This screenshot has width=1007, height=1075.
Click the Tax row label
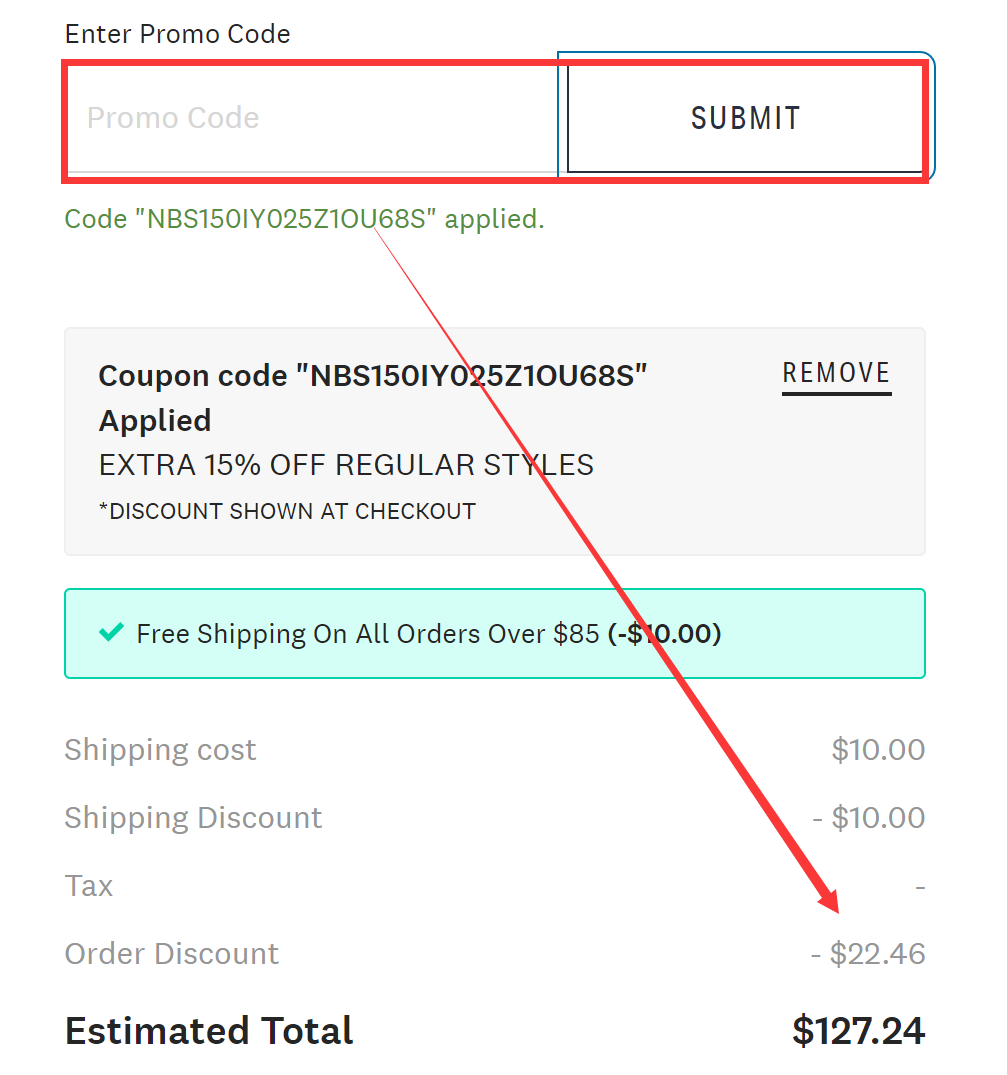point(88,885)
